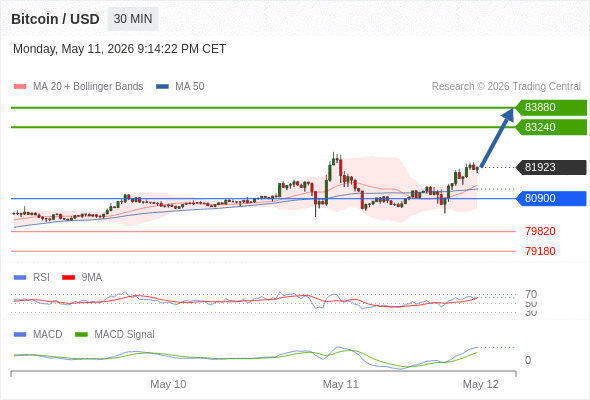590x400 pixels.
Task: Click the May 10 date axis label
Action: 168,384
